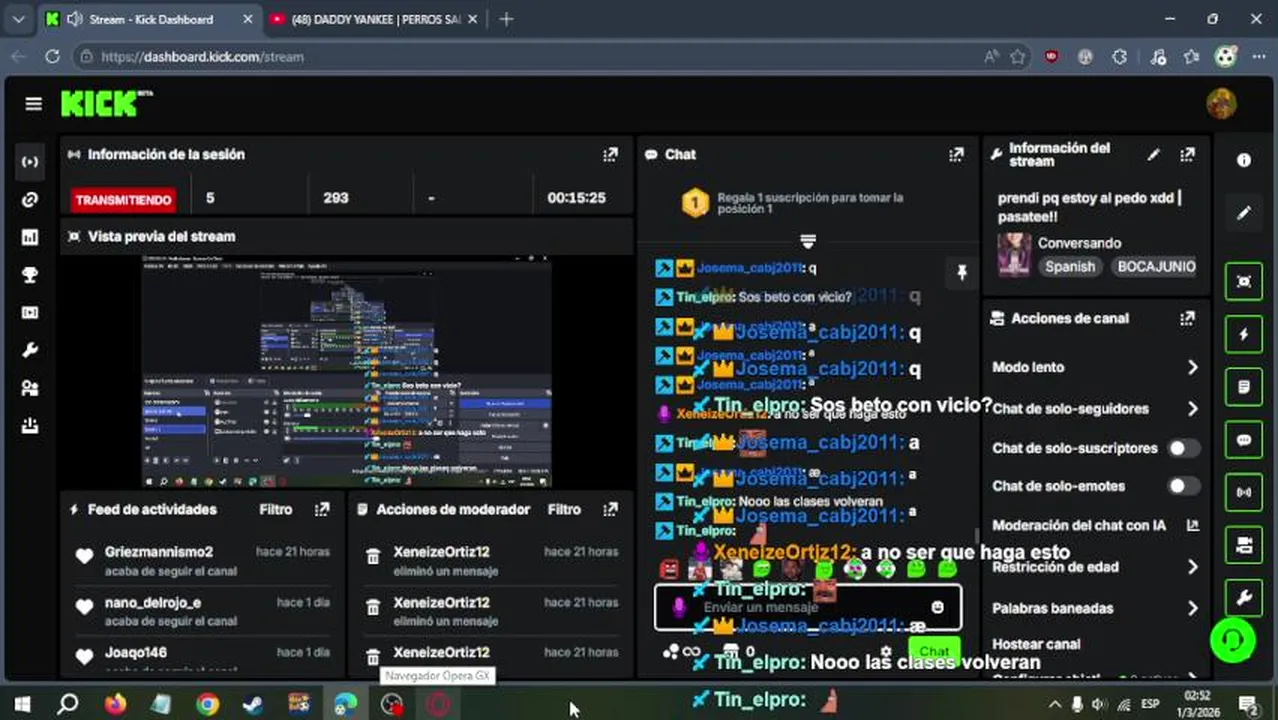This screenshot has height=720, width=1278.
Task: Click the pencil icon in right toolbar
Action: pos(1244,214)
